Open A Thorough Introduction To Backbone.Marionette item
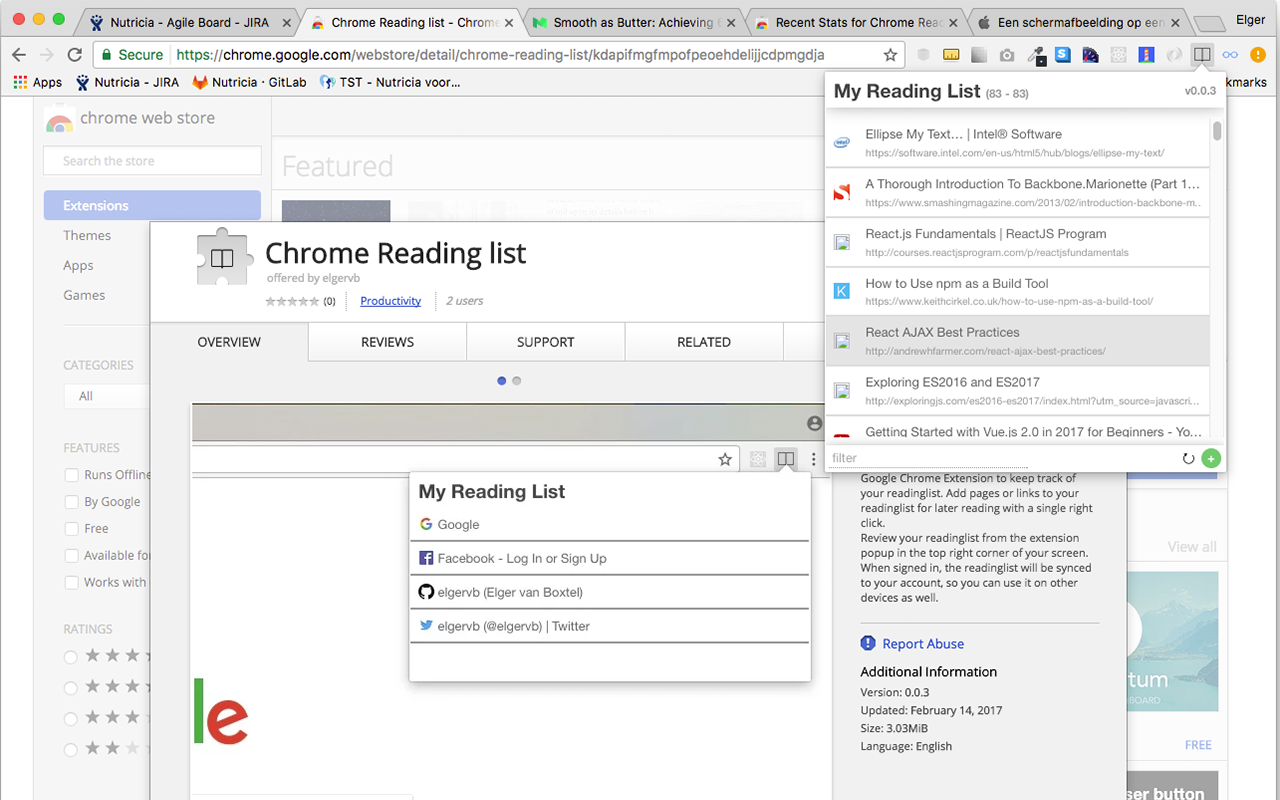The image size is (1280, 800). 1017,193
